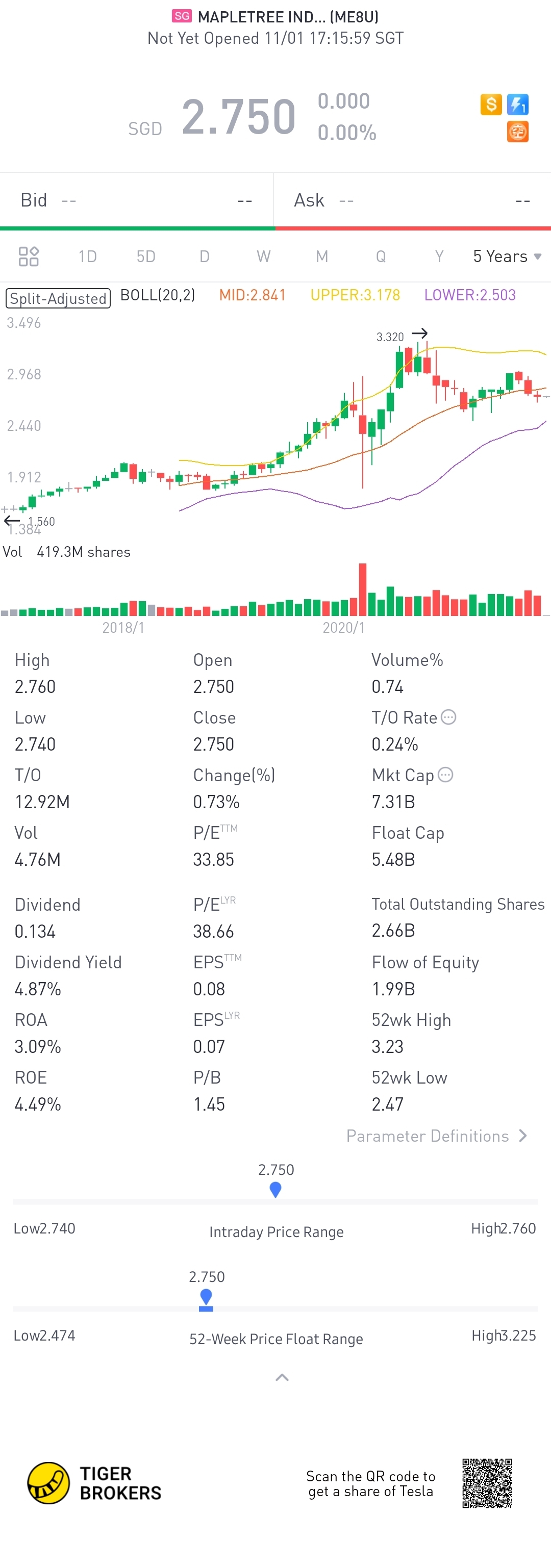Viewport: 551px width, 1568px height.
Task: Tap the tallest red volume bar
Action: (x=363, y=589)
